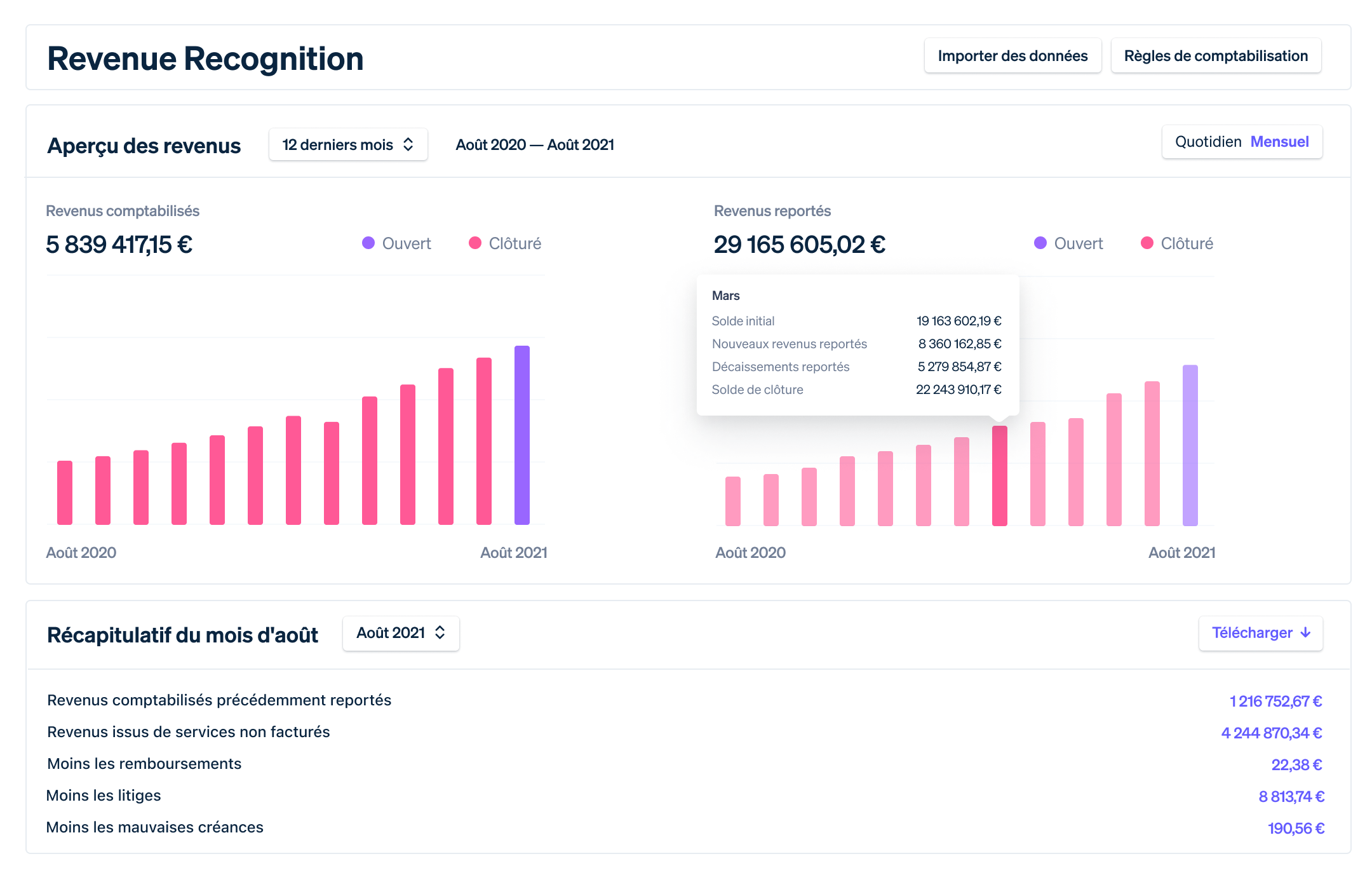Click the total 29 165 605,02 €
Screen dimensions: 1372x882
tap(800, 245)
